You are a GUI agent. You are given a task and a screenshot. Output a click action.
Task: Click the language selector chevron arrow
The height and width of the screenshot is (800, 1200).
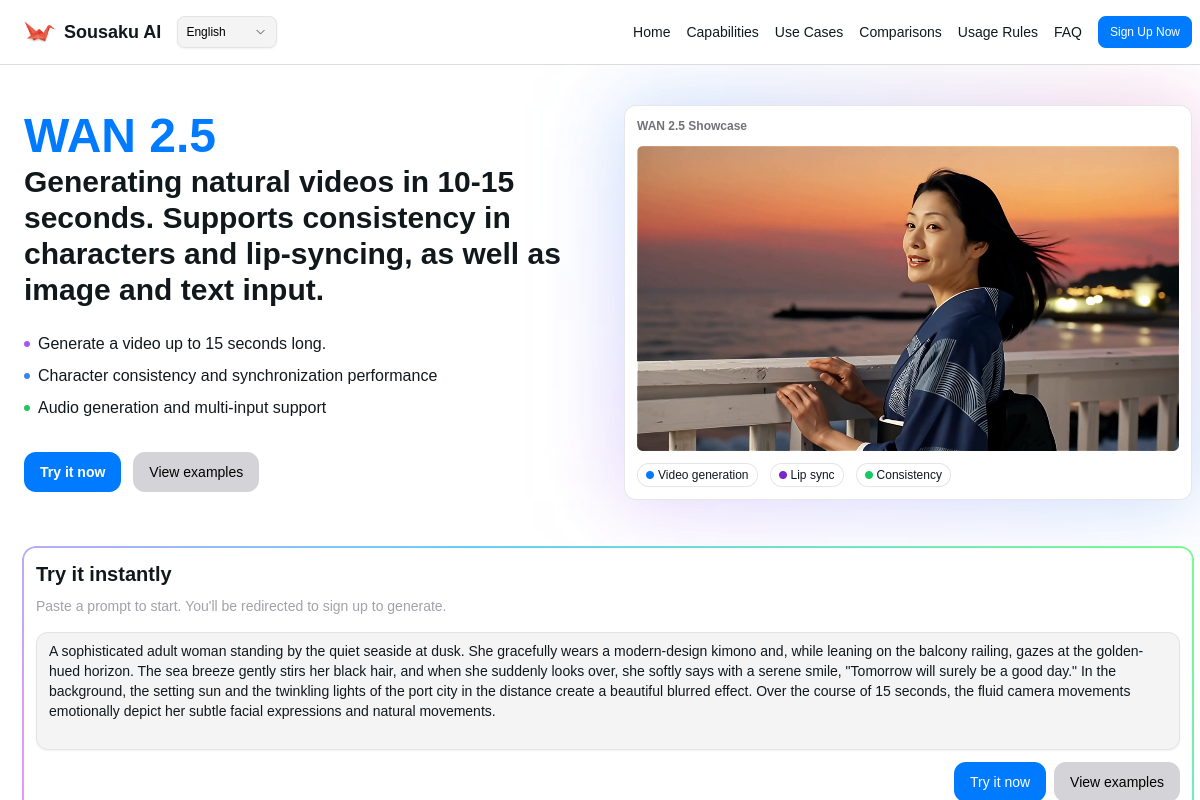tap(260, 32)
